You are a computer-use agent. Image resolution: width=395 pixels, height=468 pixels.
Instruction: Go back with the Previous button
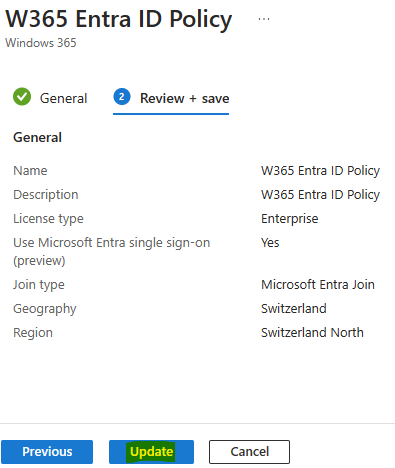tap(47, 452)
